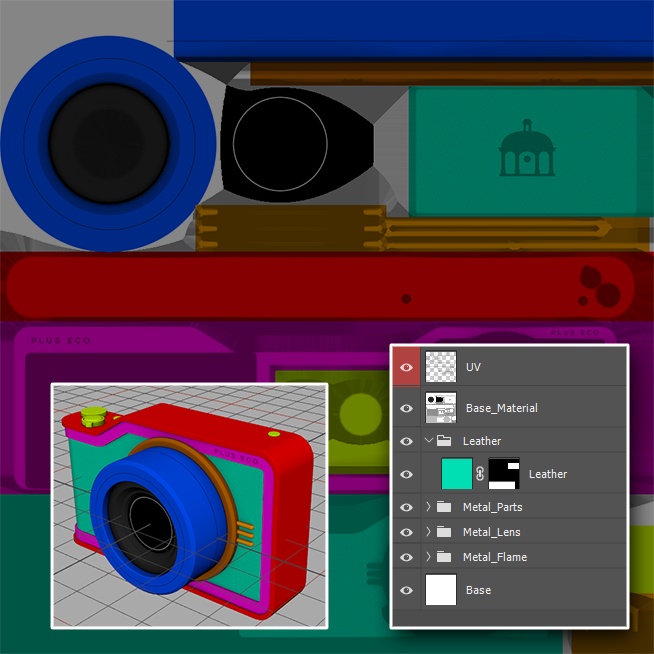The width and height of the screenshot is (654, 654).
Task: Click the Leather group folder icon
Action: coord(444,440)
